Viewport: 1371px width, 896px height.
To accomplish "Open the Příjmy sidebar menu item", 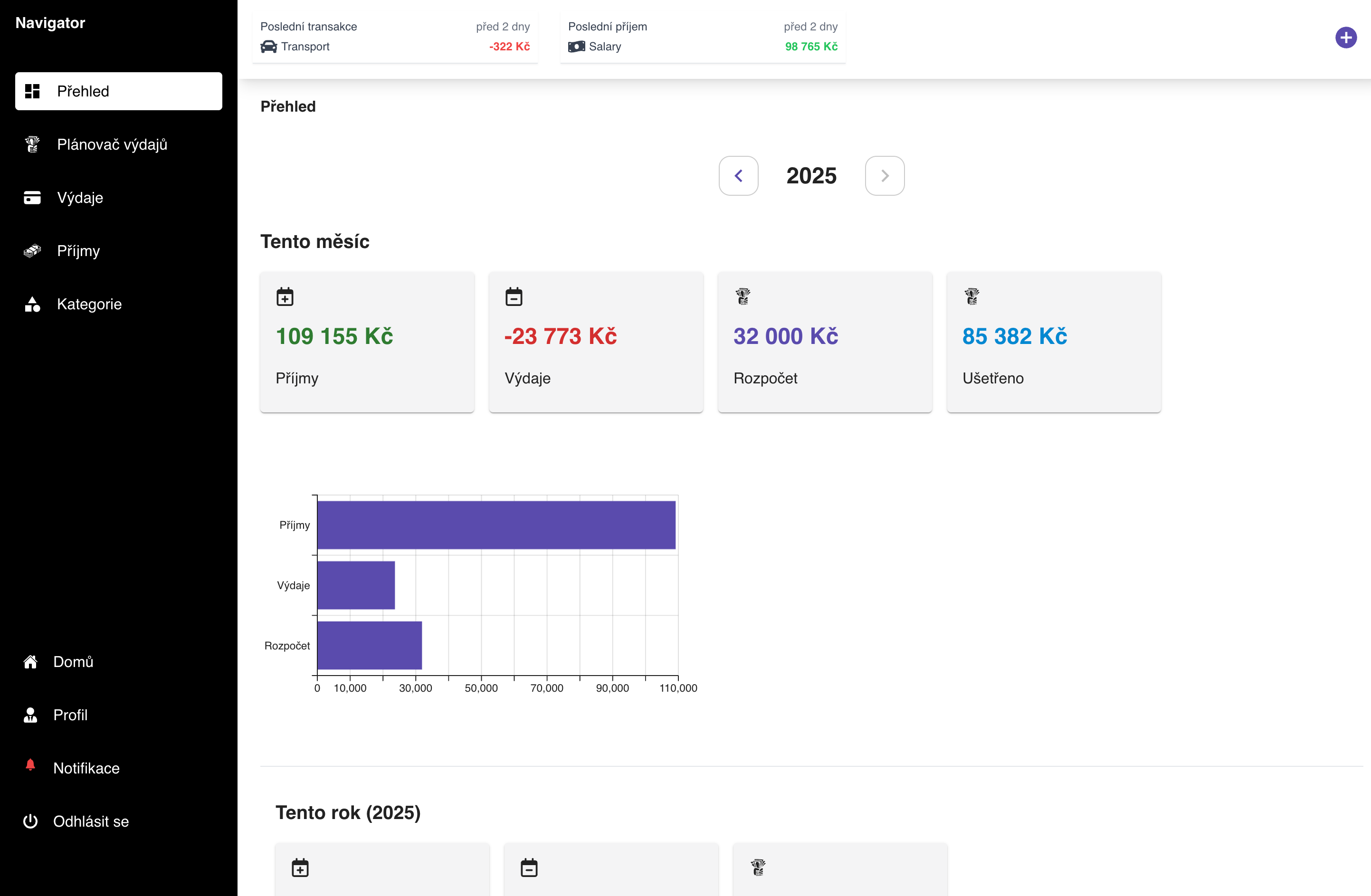I will [x=78, y=251].
